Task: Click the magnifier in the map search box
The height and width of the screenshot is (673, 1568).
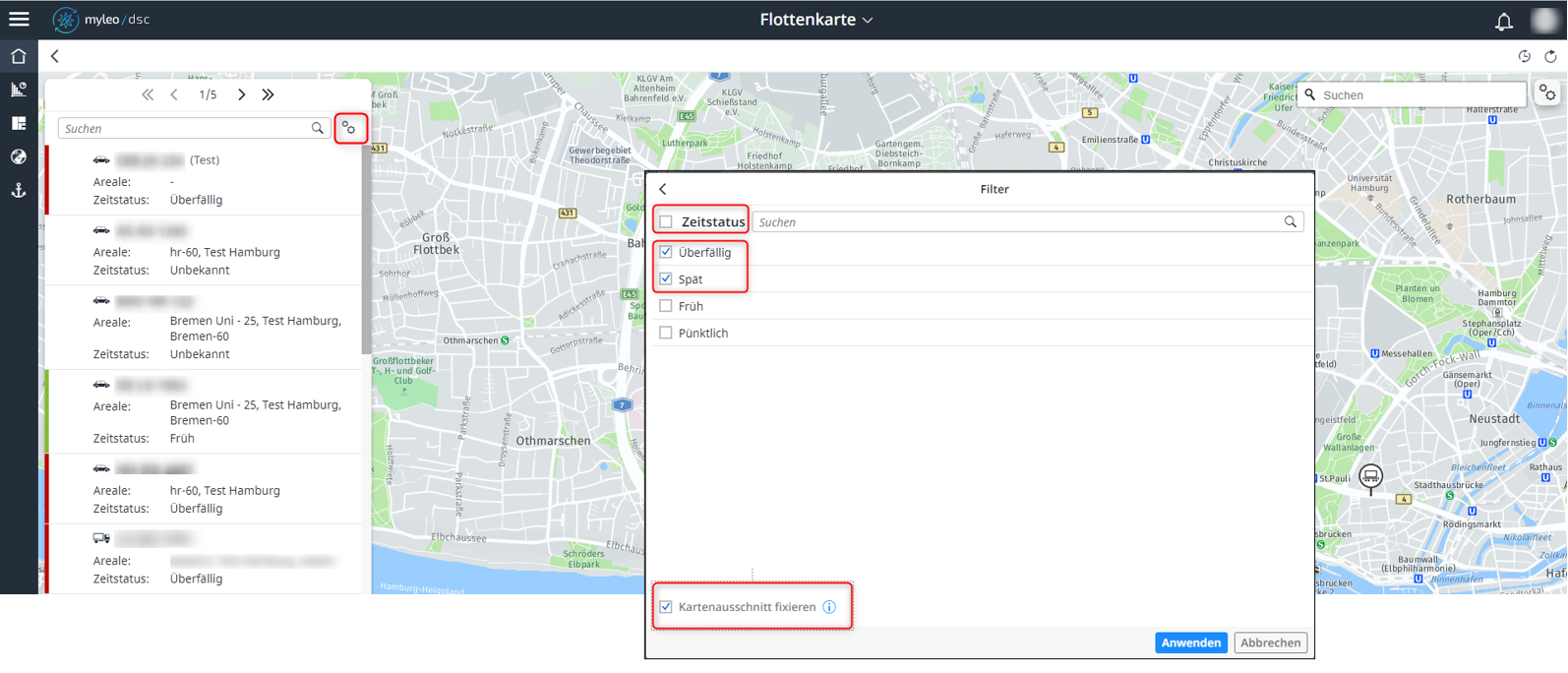Action: click(1310, 95)
